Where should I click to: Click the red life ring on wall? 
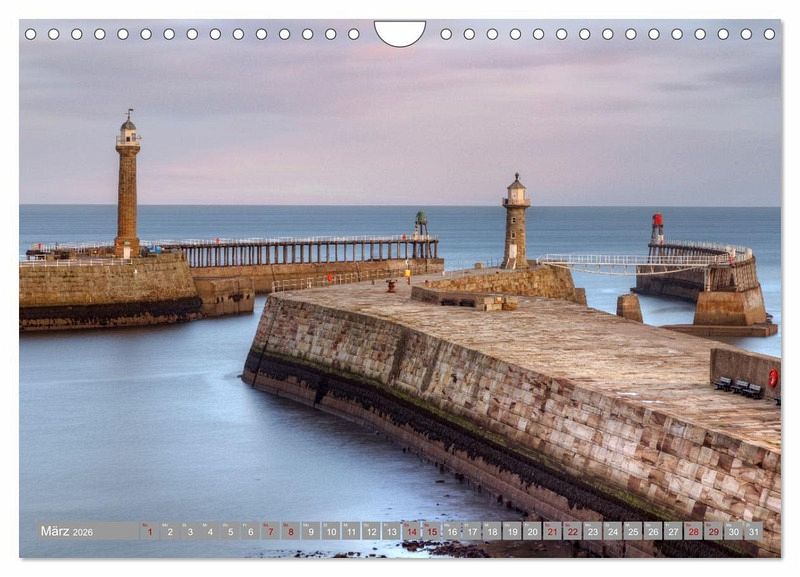tap(773, 378)
